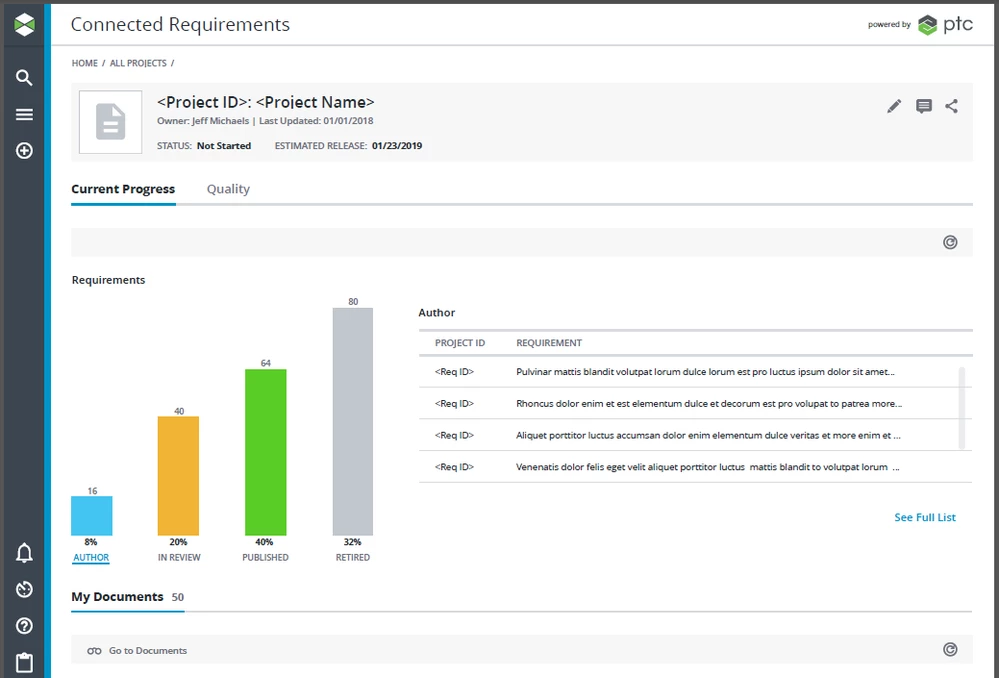
Task: Refresh the Current Progress panel
Action: pos(949,241)
